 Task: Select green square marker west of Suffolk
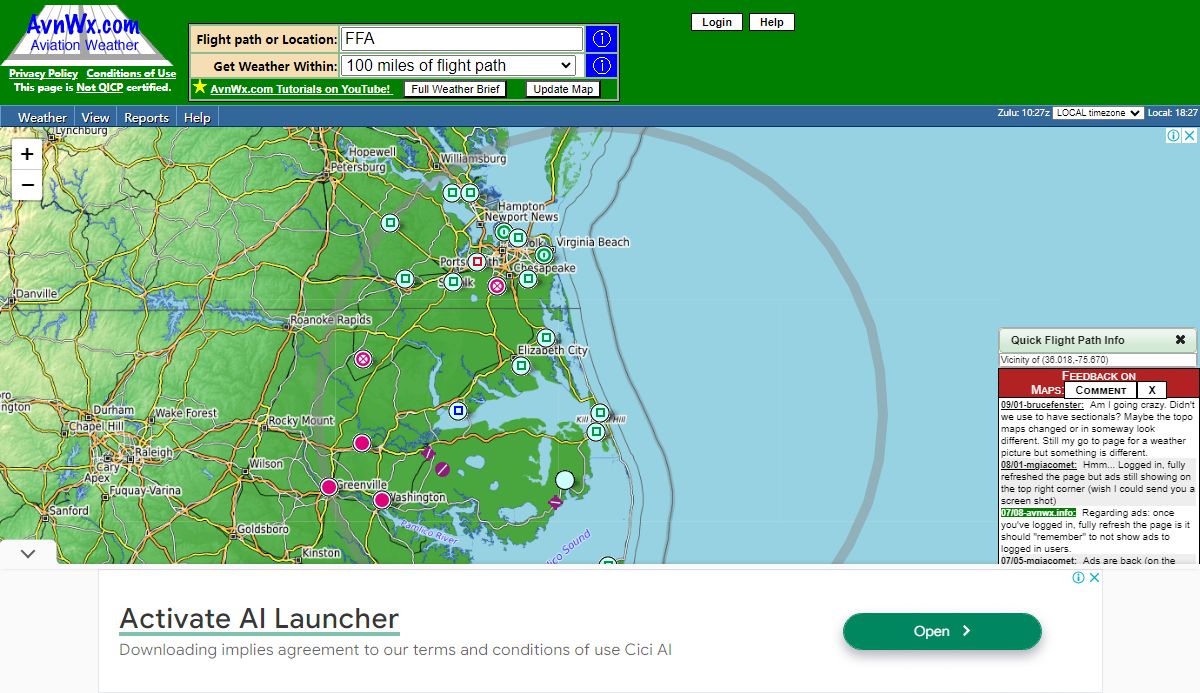pyautogui.click(x=405, y=279)
